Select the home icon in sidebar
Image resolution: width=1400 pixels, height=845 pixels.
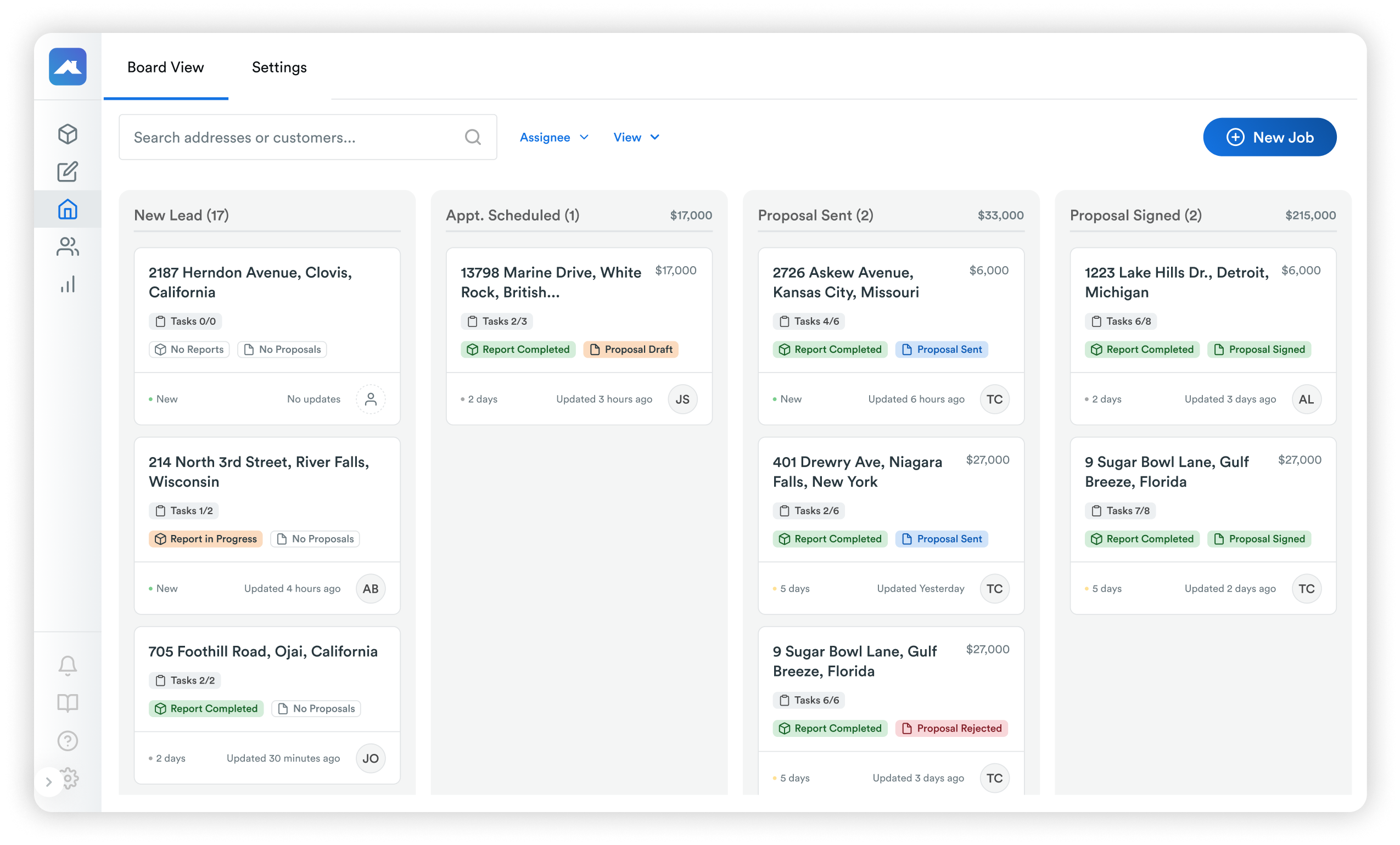tap(68, 210)
